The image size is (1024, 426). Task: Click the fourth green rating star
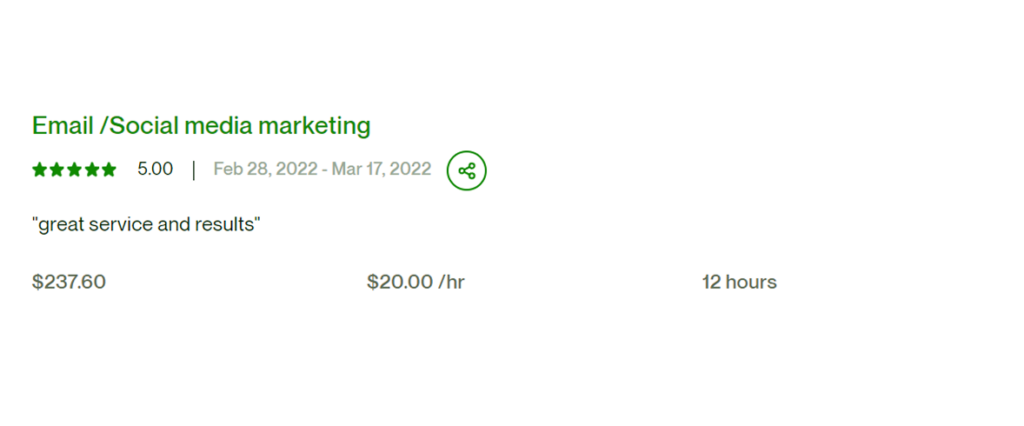(91, 170)
